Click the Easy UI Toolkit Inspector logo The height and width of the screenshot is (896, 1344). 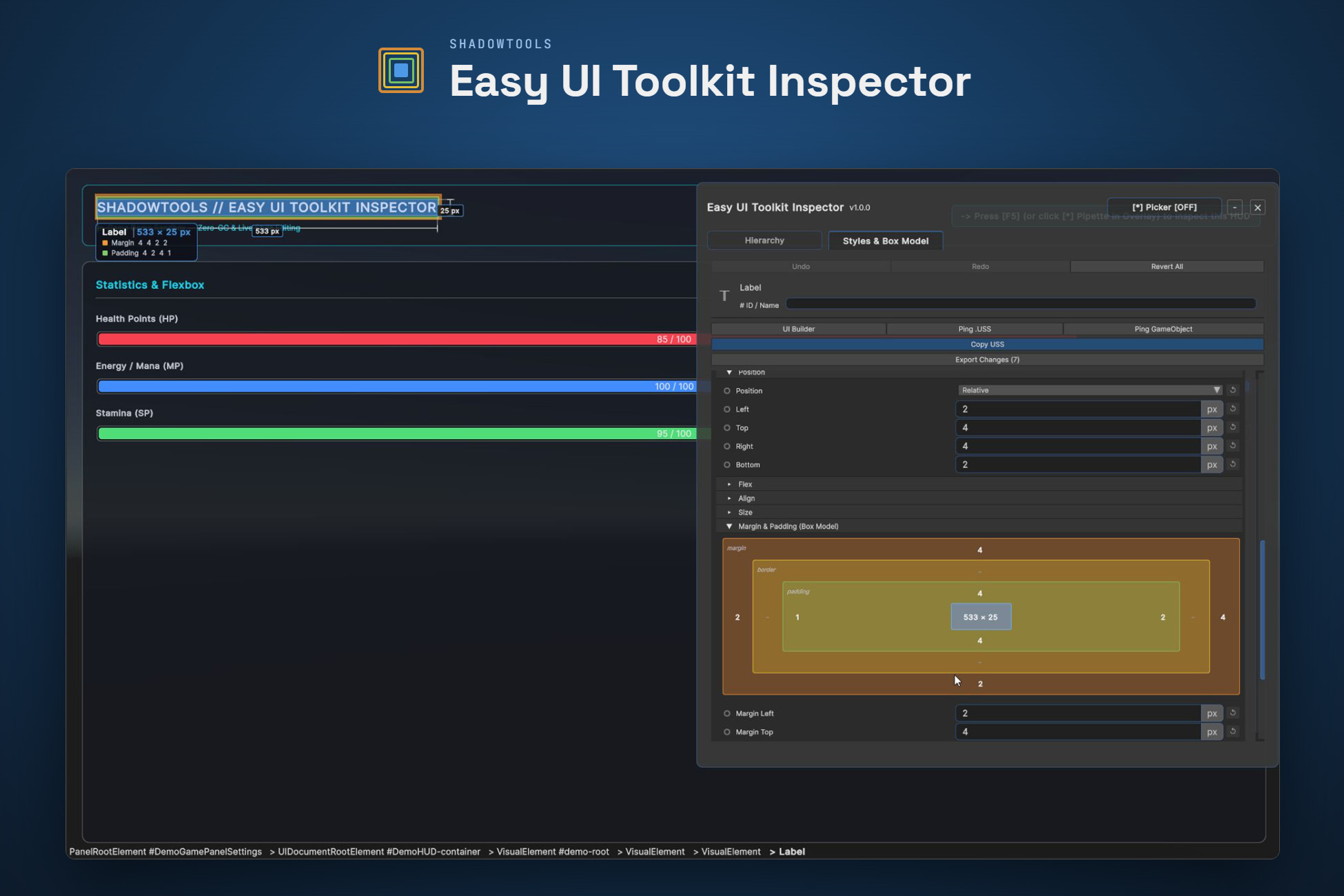401,70
